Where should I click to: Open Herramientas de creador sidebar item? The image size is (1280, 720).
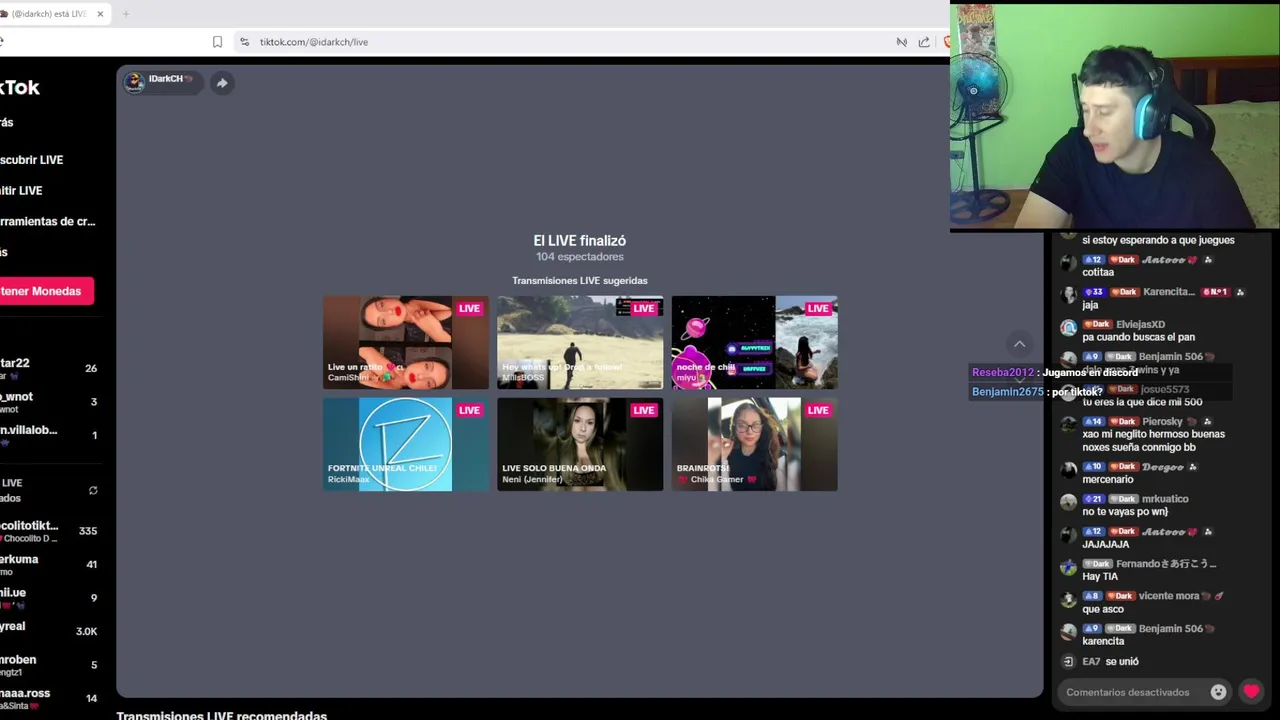[x=47, y=222]
